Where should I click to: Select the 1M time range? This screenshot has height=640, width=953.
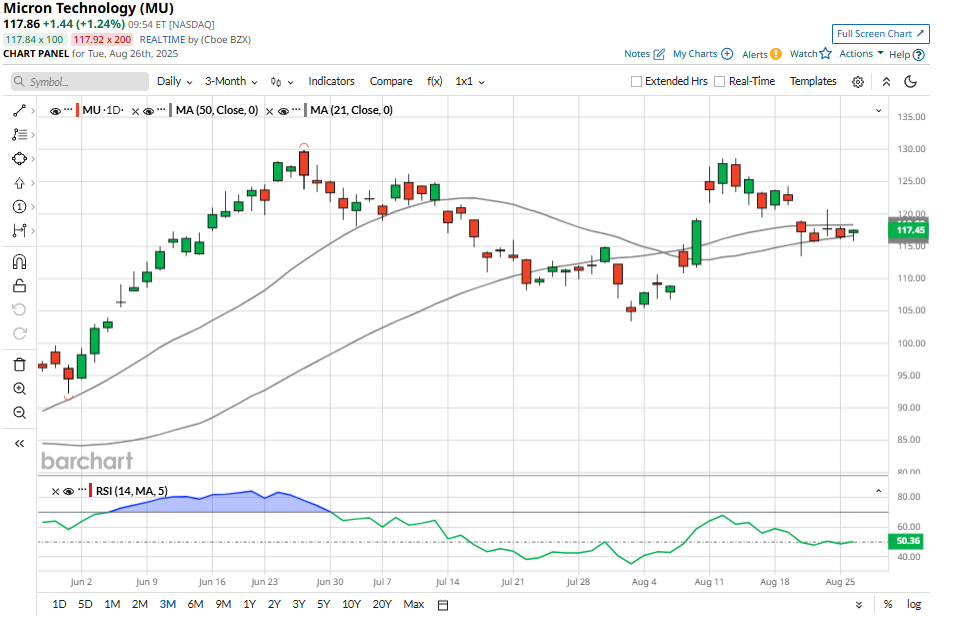tap(112, 604)
